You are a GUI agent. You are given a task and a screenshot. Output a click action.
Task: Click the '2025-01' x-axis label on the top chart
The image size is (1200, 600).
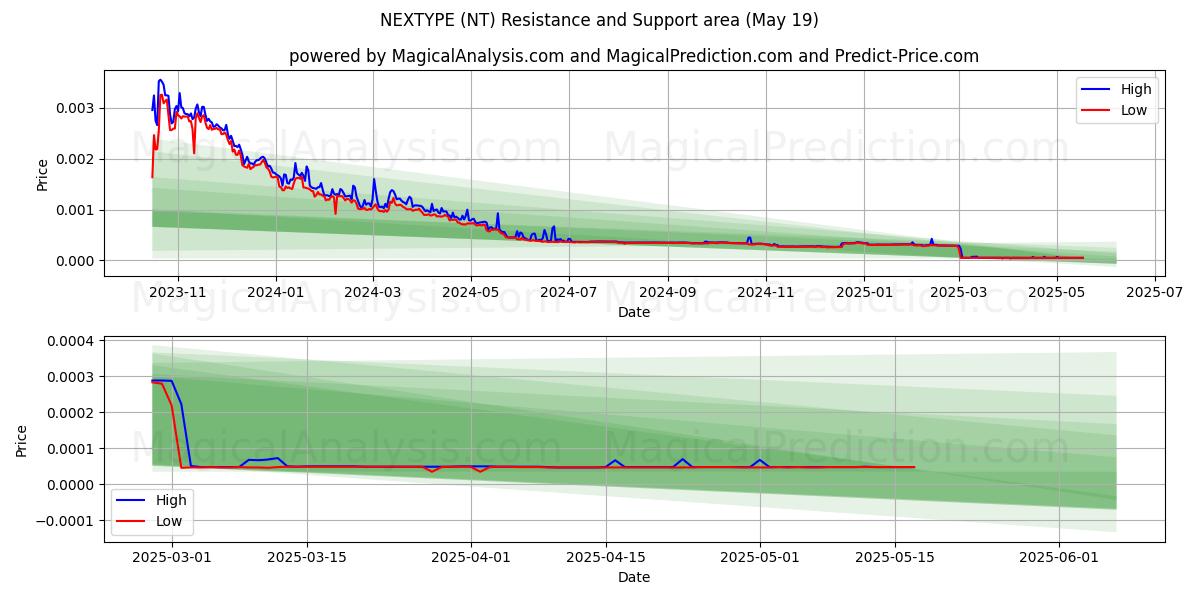coord(863,293)
